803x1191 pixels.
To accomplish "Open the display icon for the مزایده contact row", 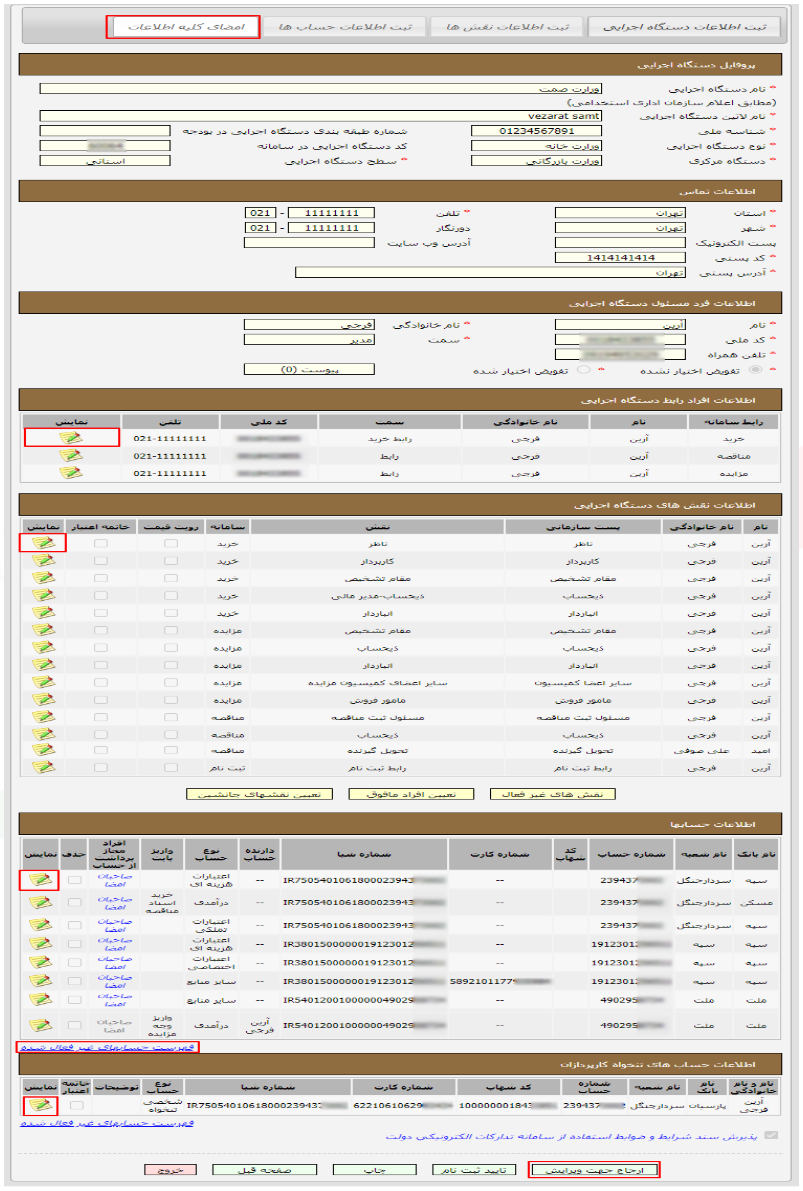I will click(x=71, y=472).
